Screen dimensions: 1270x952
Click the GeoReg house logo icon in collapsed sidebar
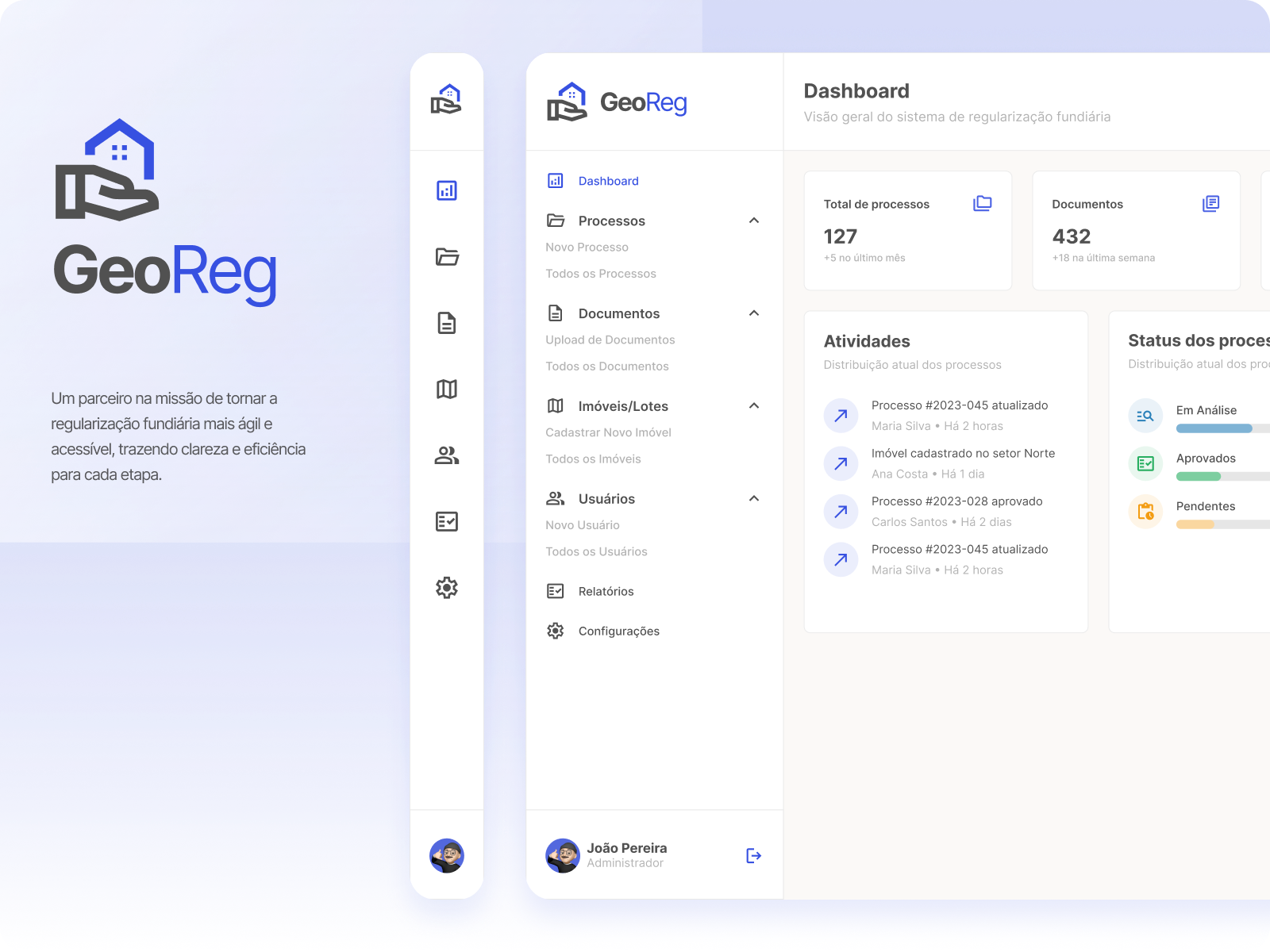click(x=447, y=98)
